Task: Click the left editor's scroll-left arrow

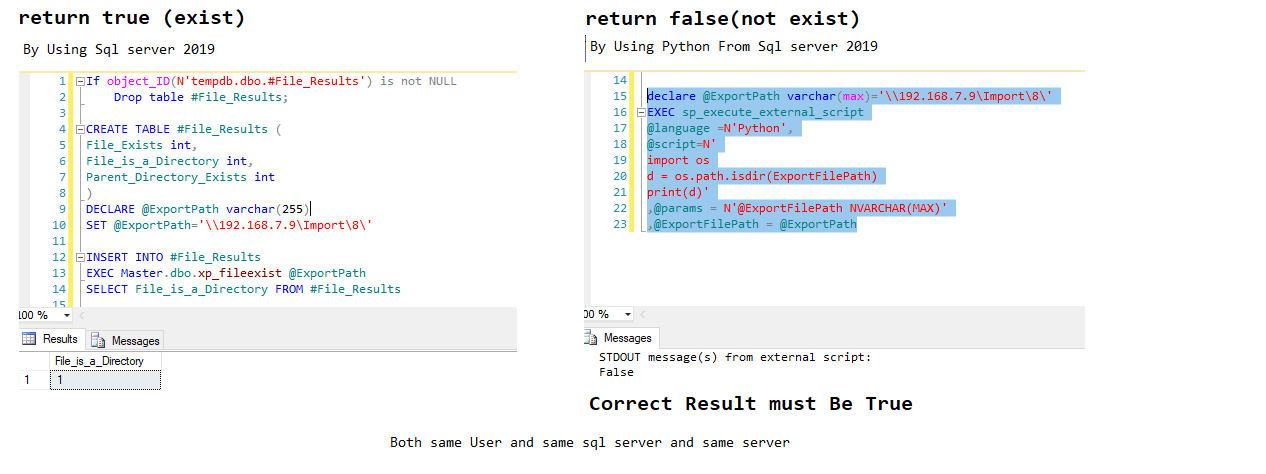Action: point(81,315)
